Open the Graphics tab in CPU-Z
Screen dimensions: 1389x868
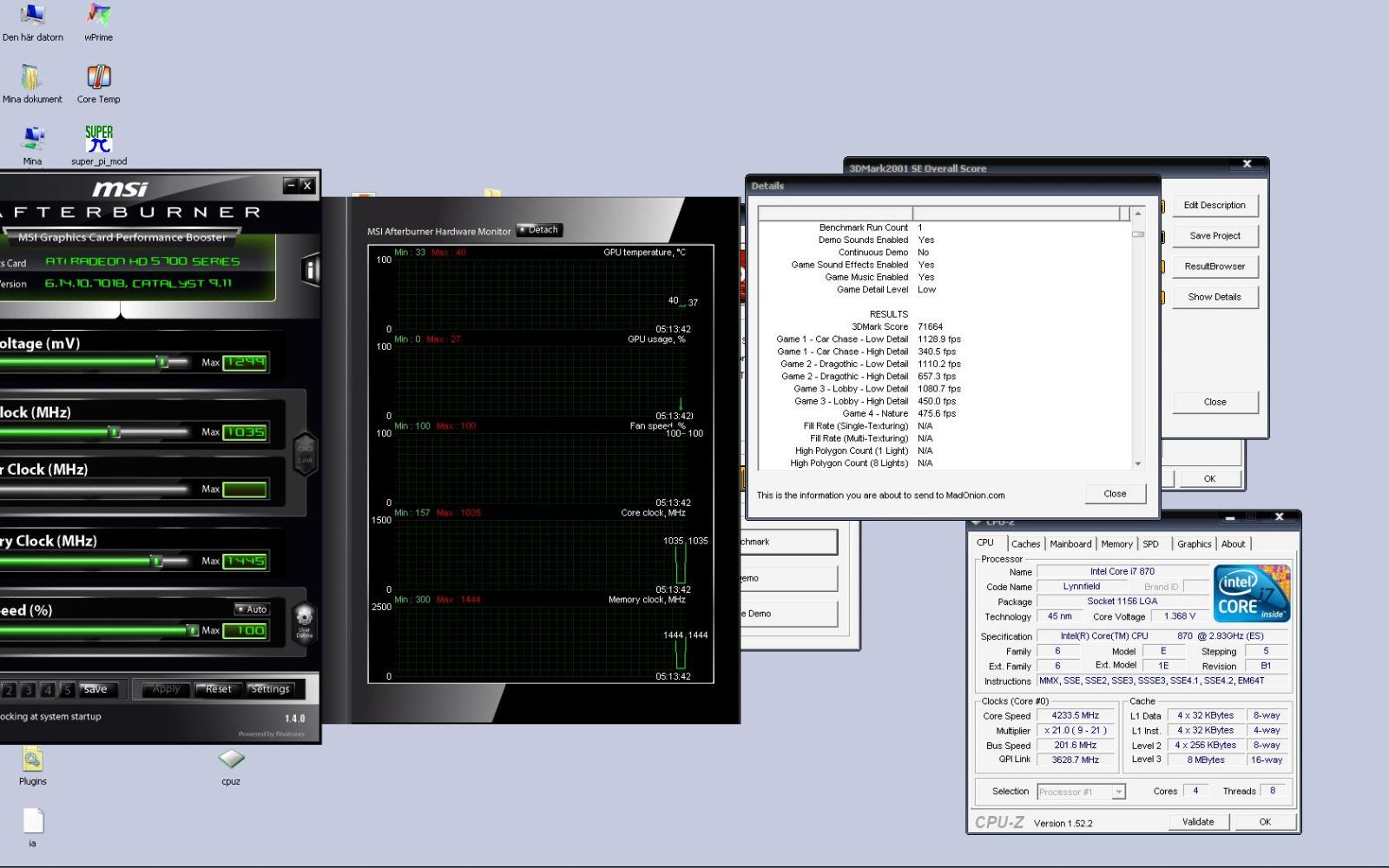coord(1194,544)
